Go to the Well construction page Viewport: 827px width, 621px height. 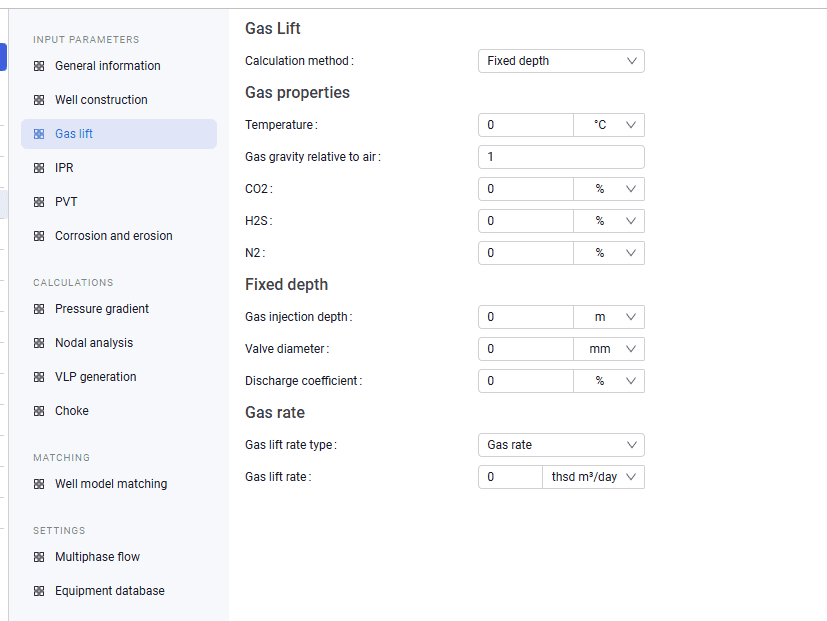tap(119, 100)
